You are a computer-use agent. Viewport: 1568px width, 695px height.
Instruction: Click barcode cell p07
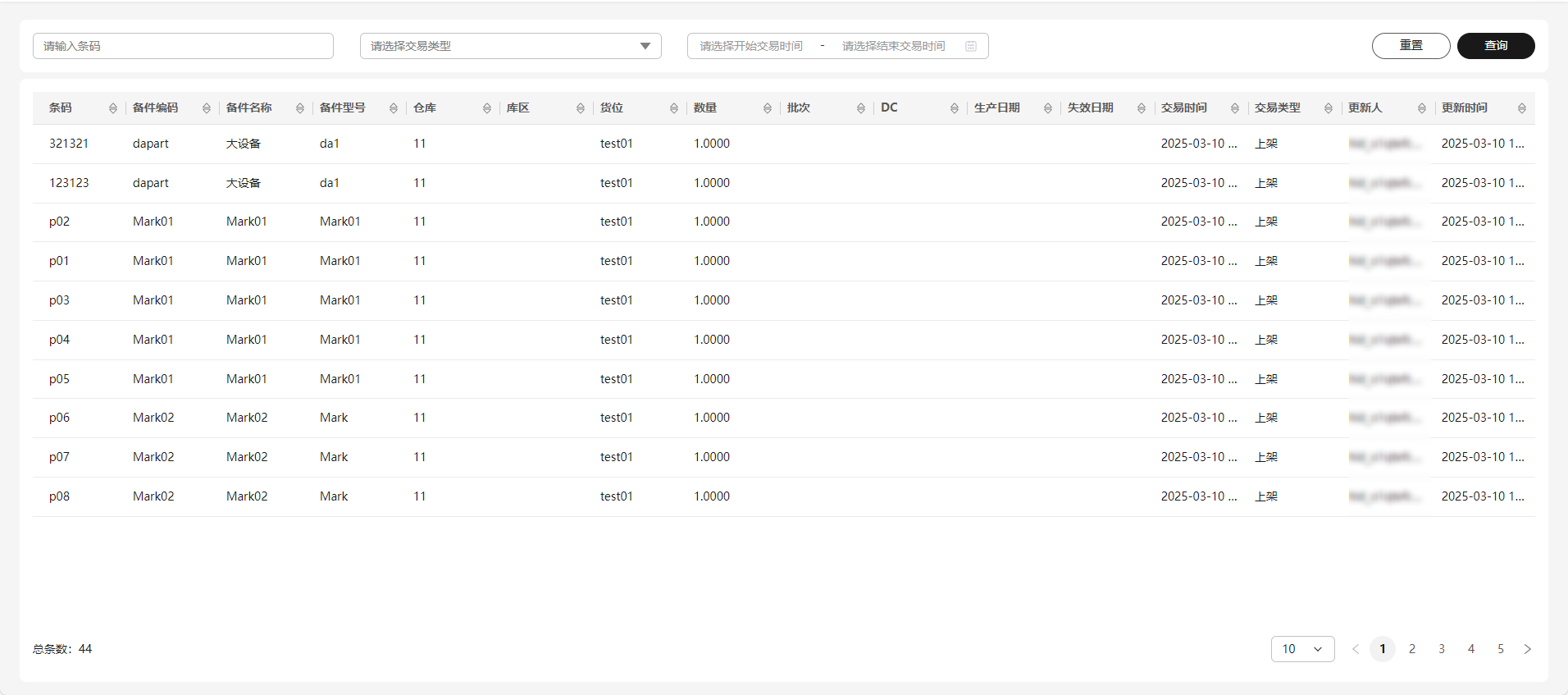59,457
